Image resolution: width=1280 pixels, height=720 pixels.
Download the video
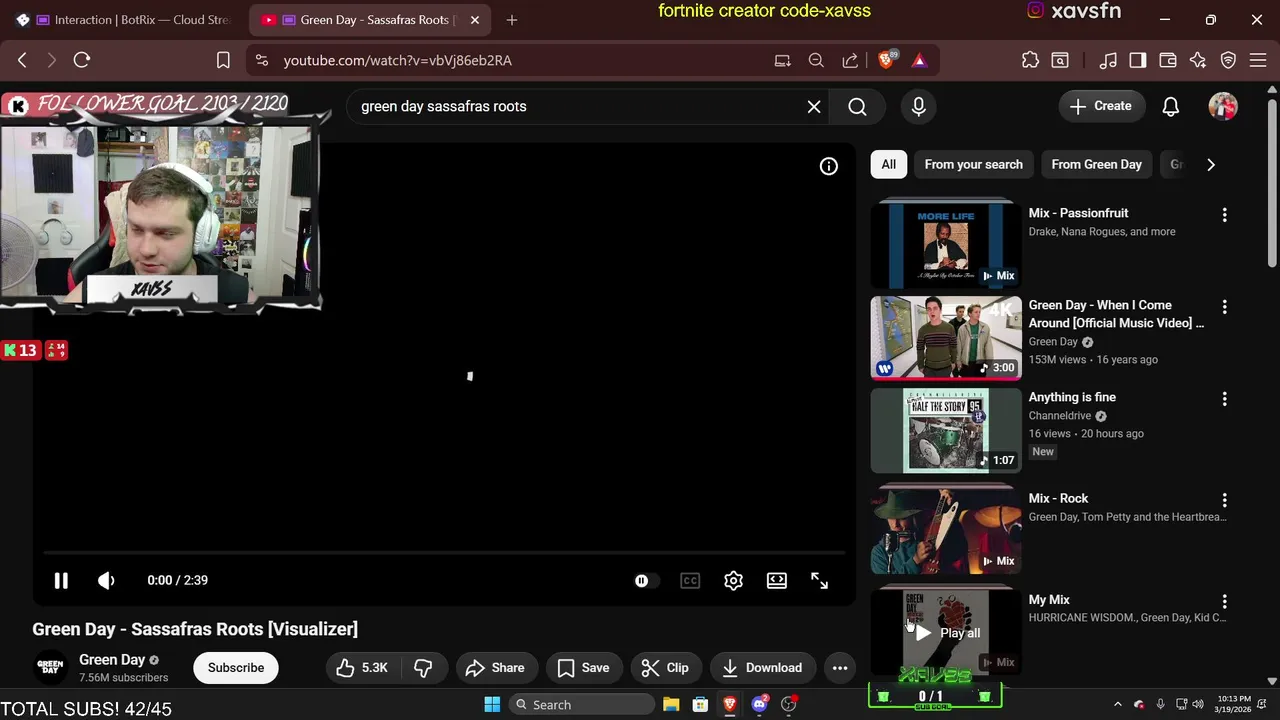coord(762,668)
